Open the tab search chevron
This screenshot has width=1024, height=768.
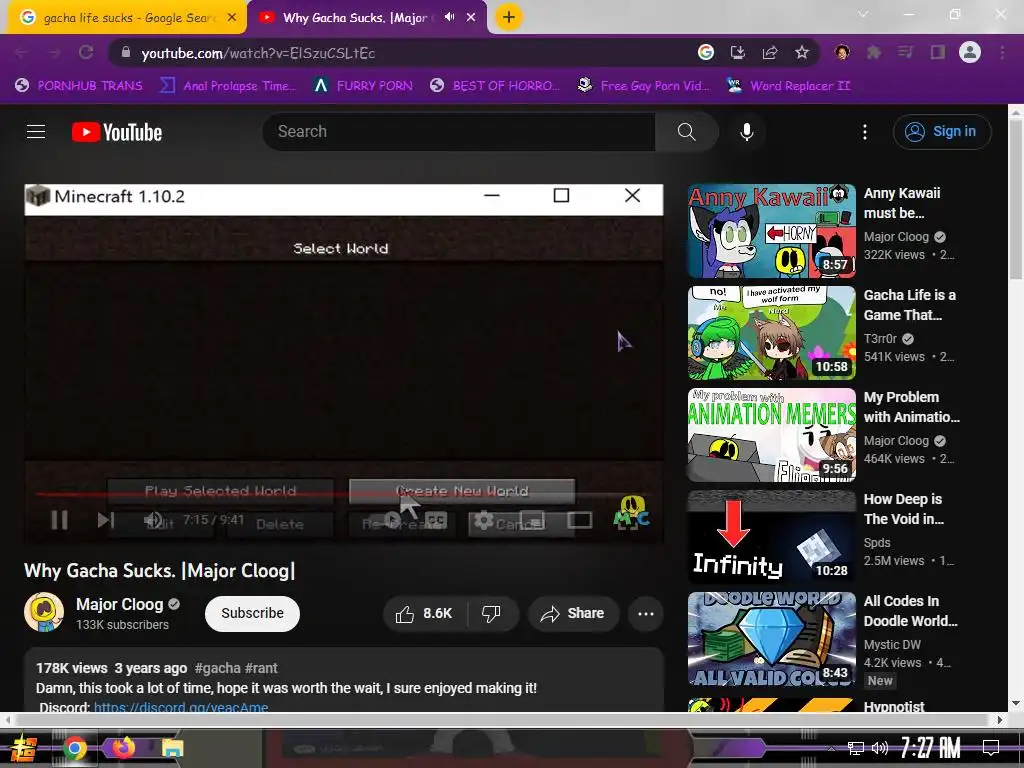click(863, 14)
